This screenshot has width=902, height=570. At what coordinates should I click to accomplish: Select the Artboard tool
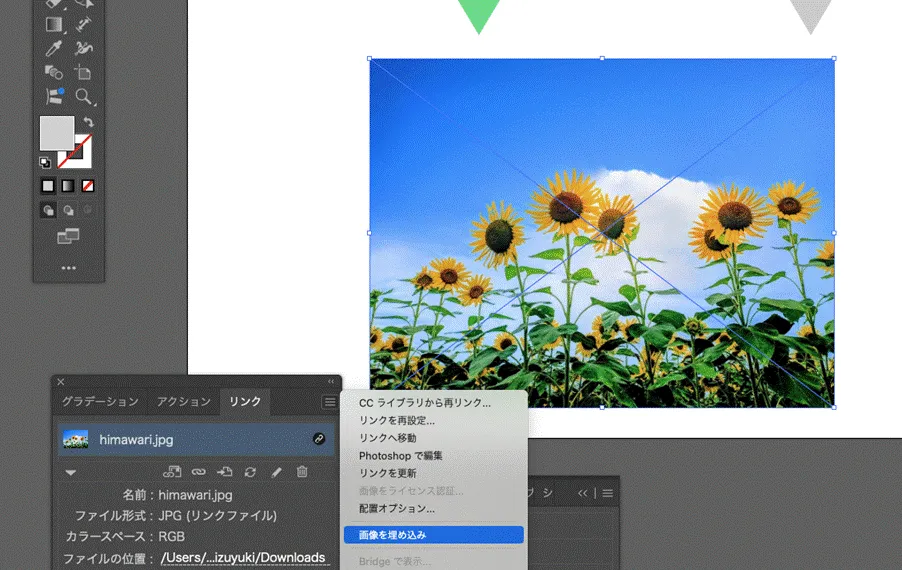click(84, 72)
